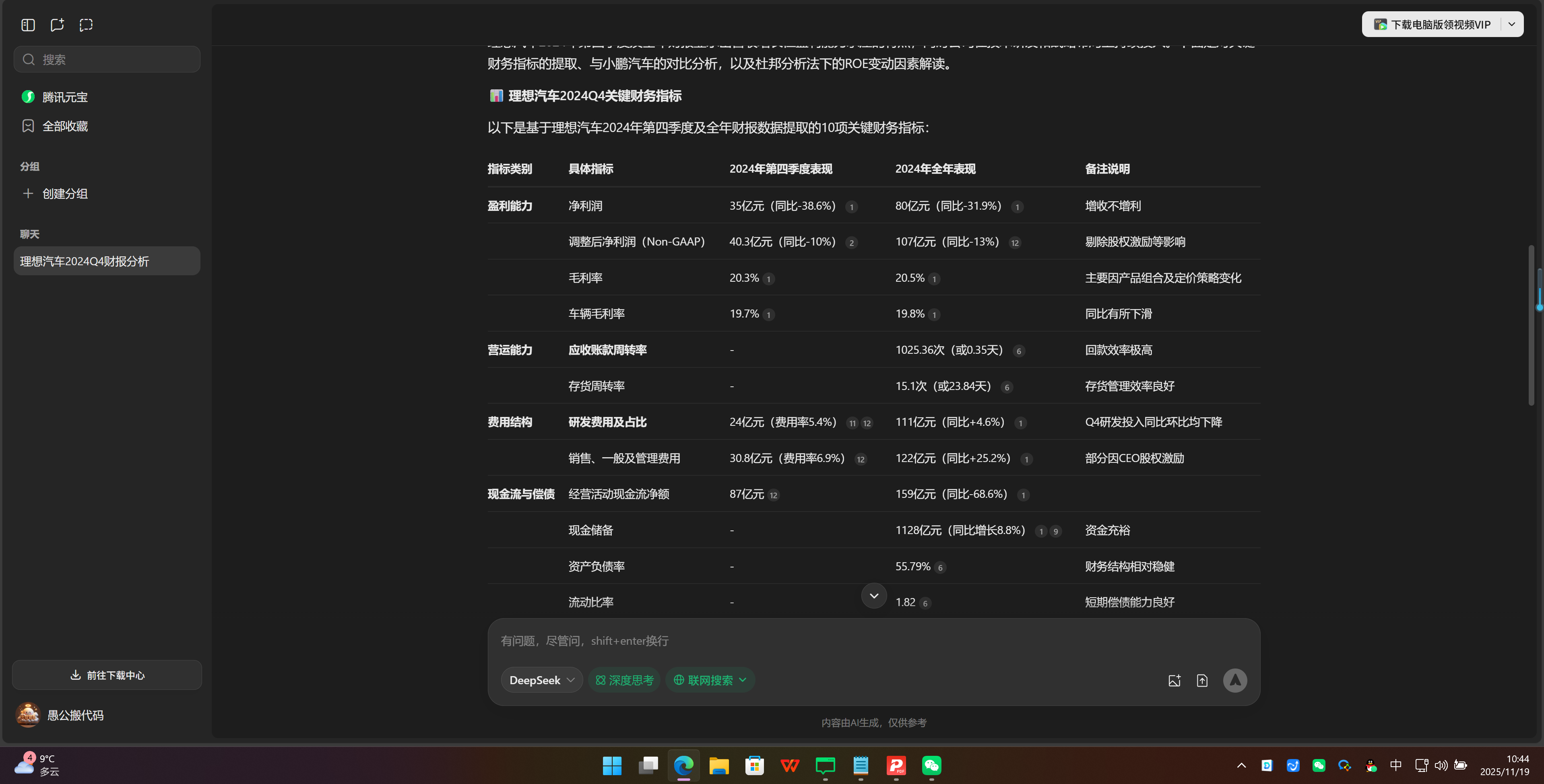The image size is (1544, 784).
Task: Open WeChat from the taskbar
Action: point(931,765)
